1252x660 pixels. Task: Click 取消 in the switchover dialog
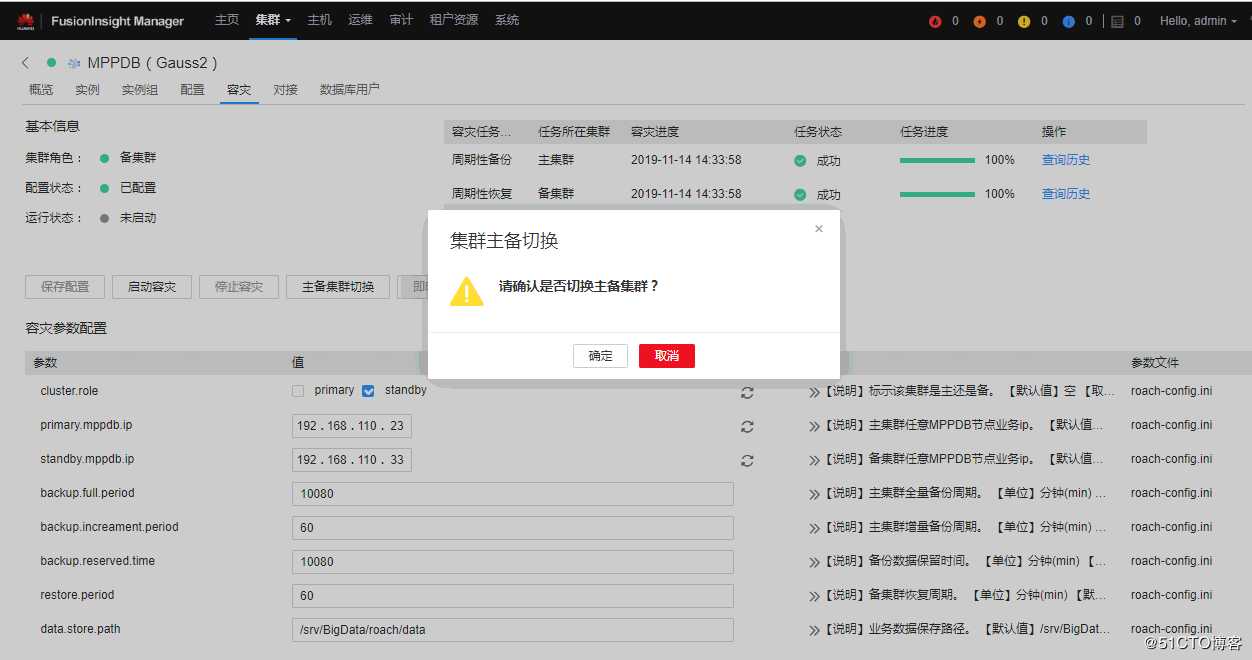coord(666,355)
